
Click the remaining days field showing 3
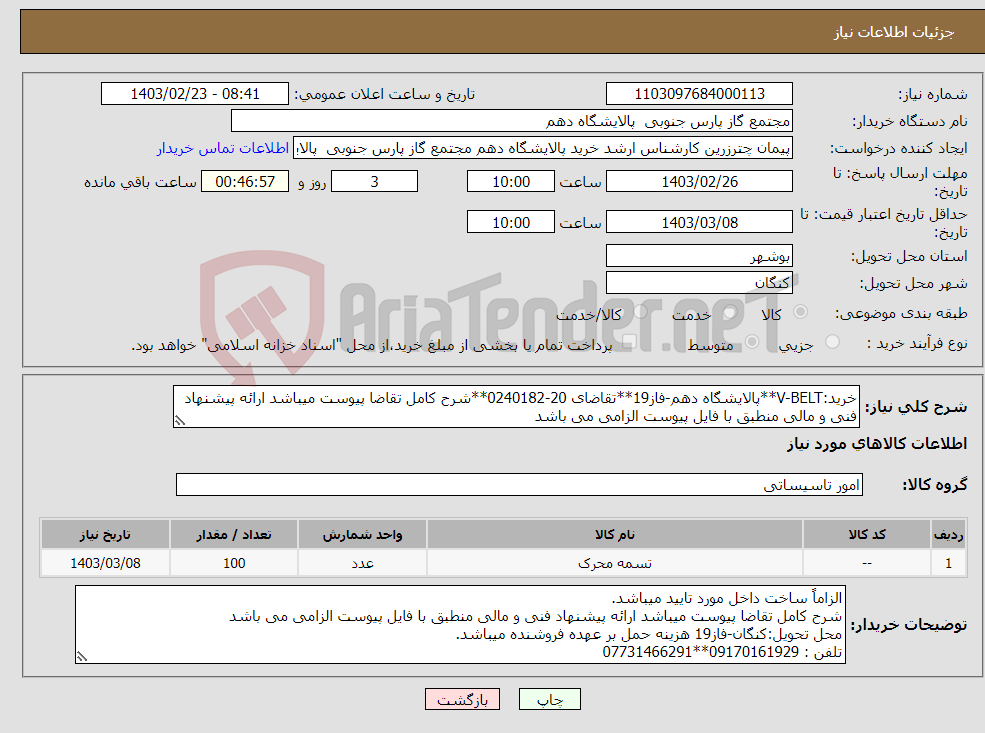click(x=374, y=182)
